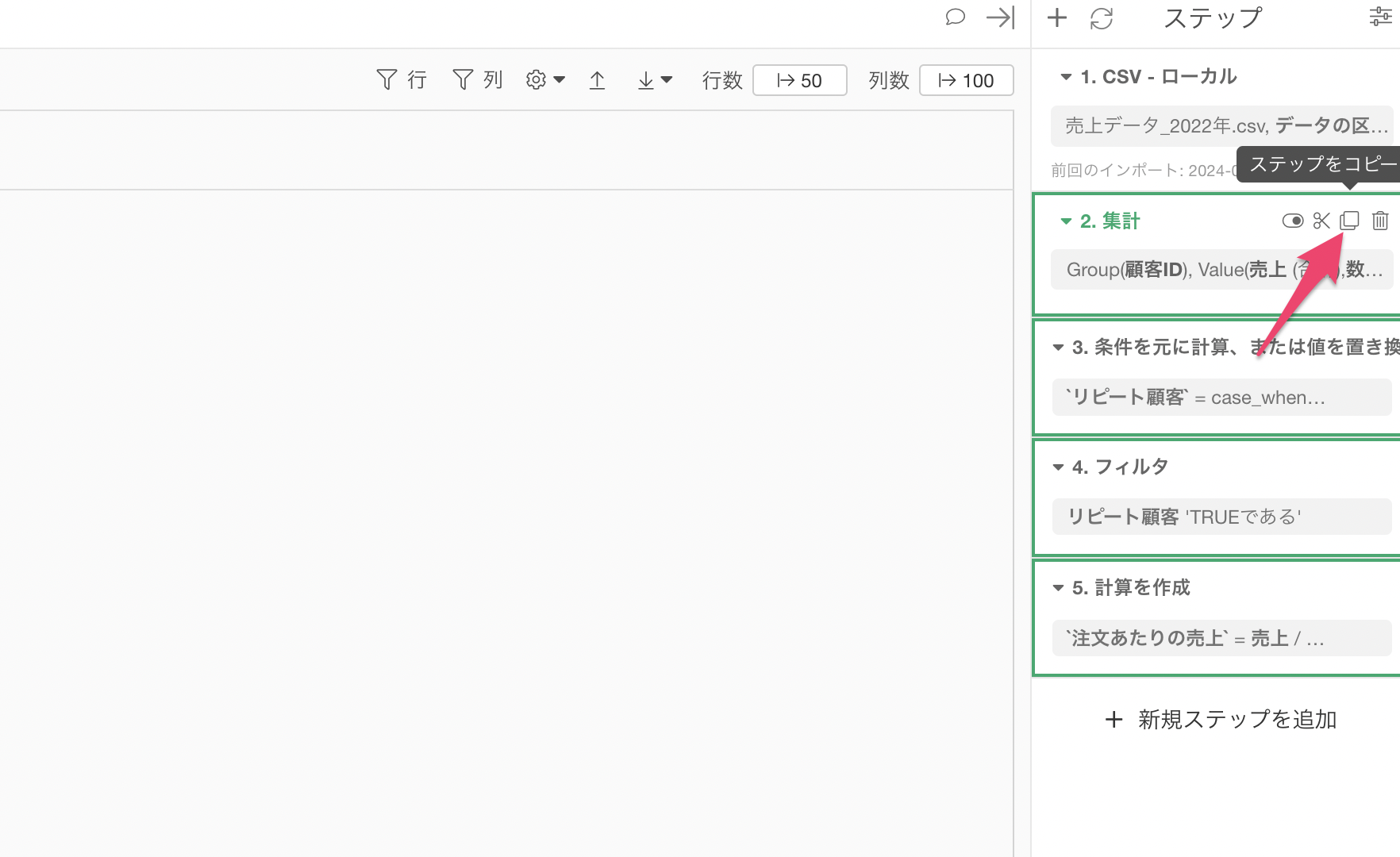Refresh data with the circular arrows icon
Image resolution: width=1400 pixels, height=857 pixels.
[x=1102, y=18]
